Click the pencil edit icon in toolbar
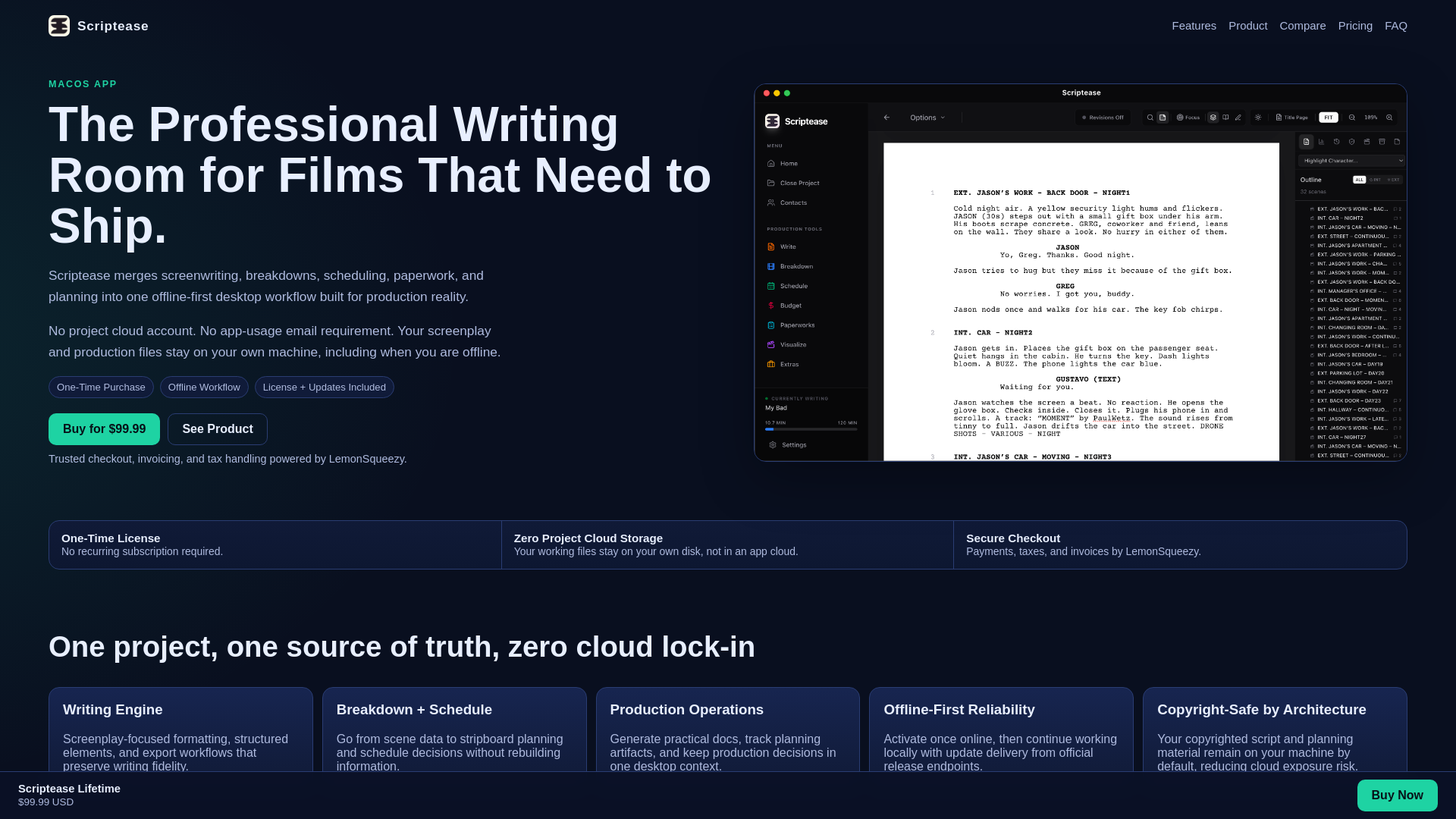The width and height of the screenshot is (1456, 819). click(x=1238, y=118)
